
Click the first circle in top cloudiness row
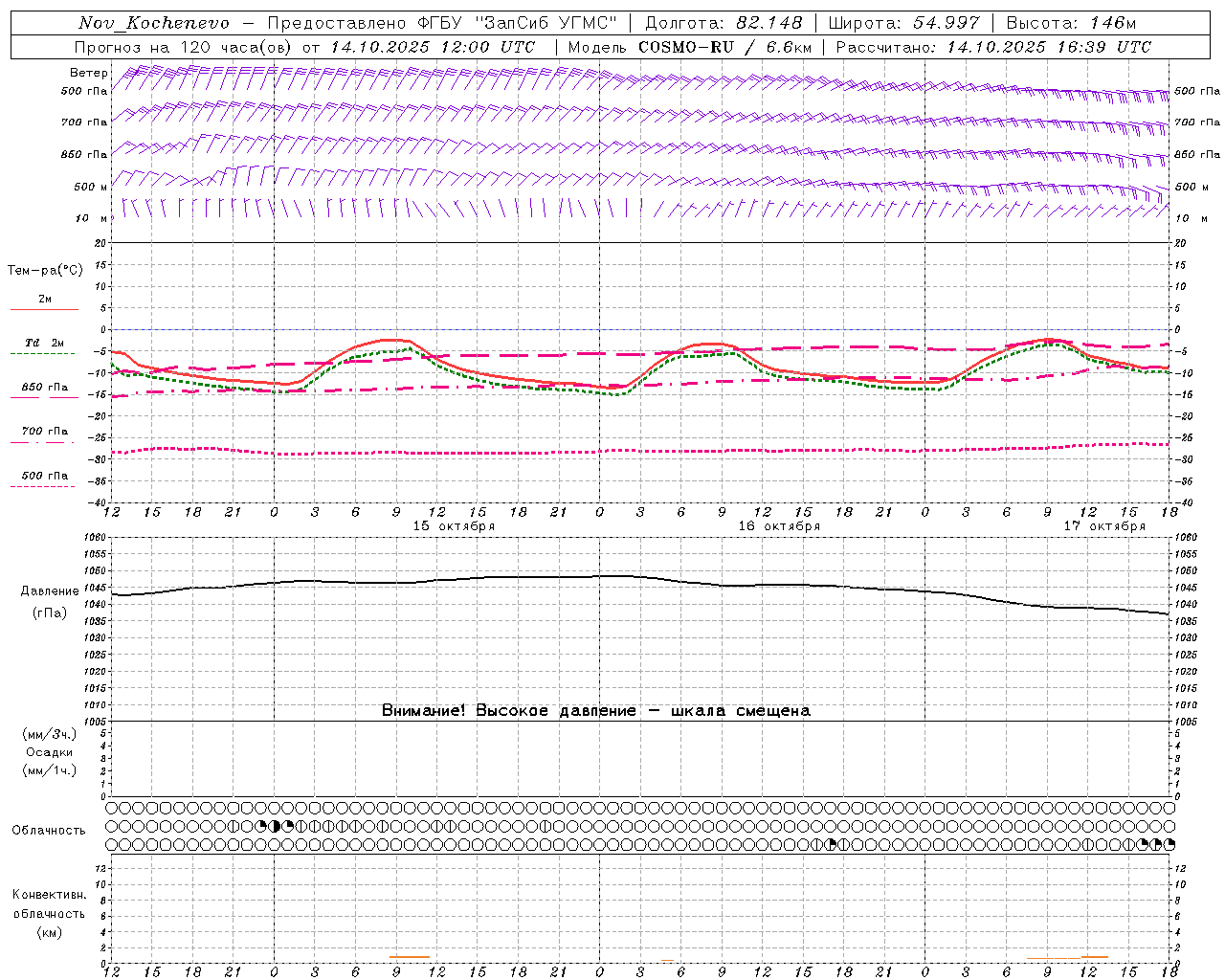click(112, 808)
